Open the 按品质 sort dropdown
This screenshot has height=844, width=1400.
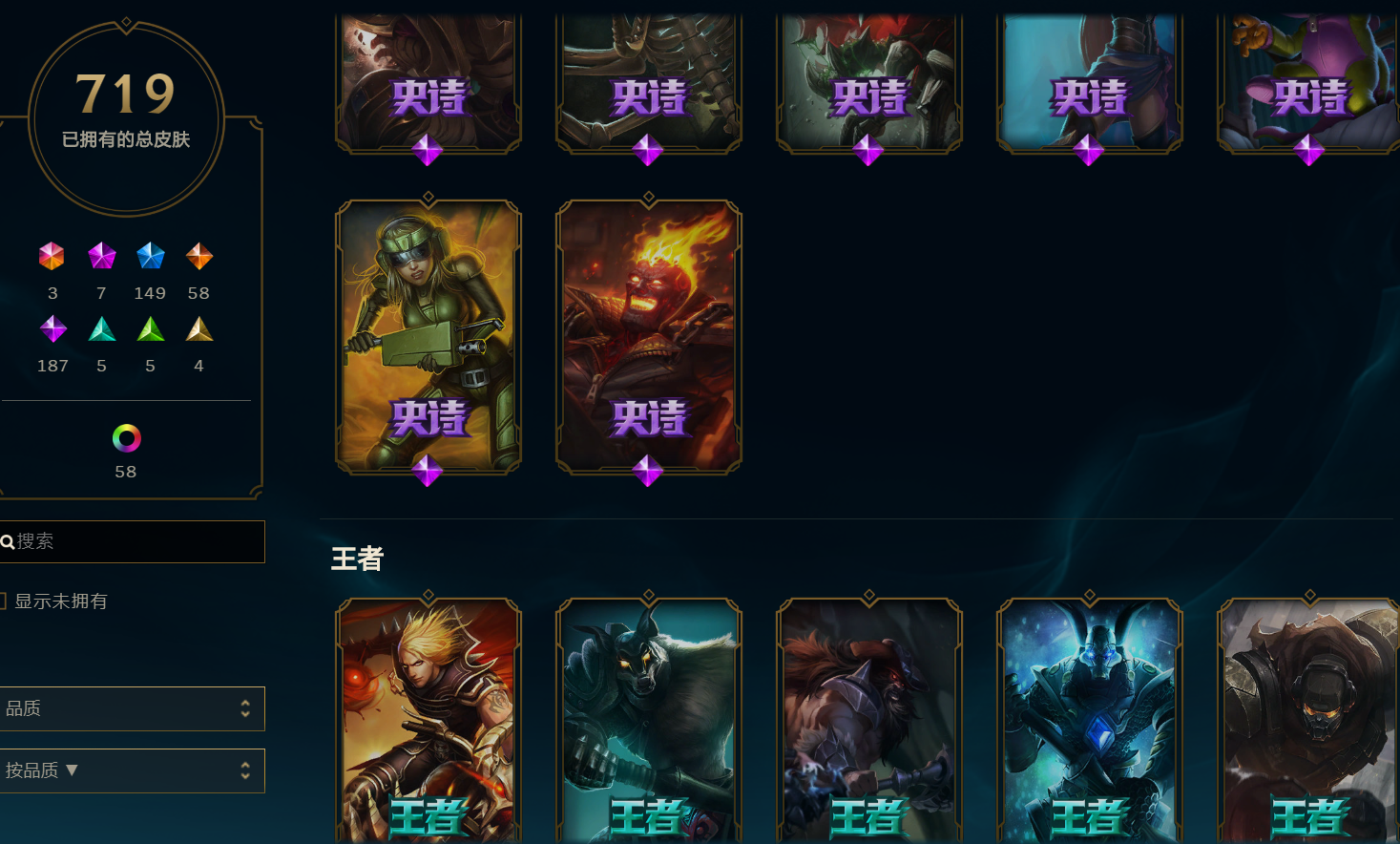tap(132, 770)
